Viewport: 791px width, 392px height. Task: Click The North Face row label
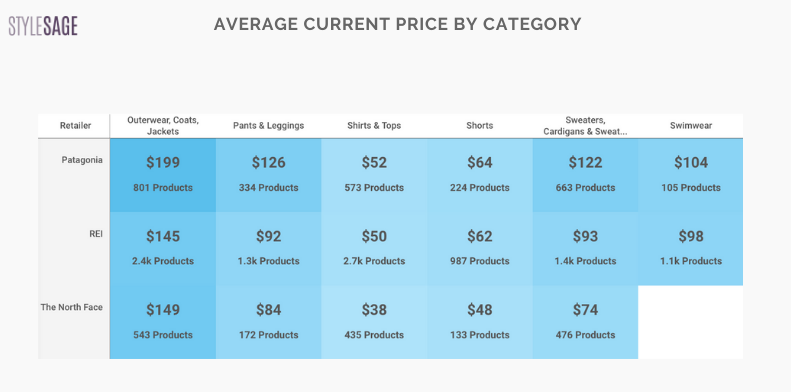click(72, 307)
